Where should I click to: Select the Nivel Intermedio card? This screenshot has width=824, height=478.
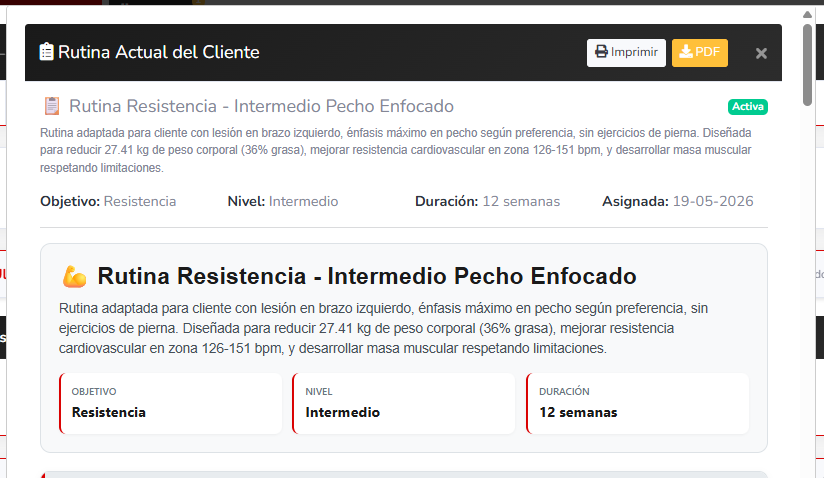coord(404,403)
